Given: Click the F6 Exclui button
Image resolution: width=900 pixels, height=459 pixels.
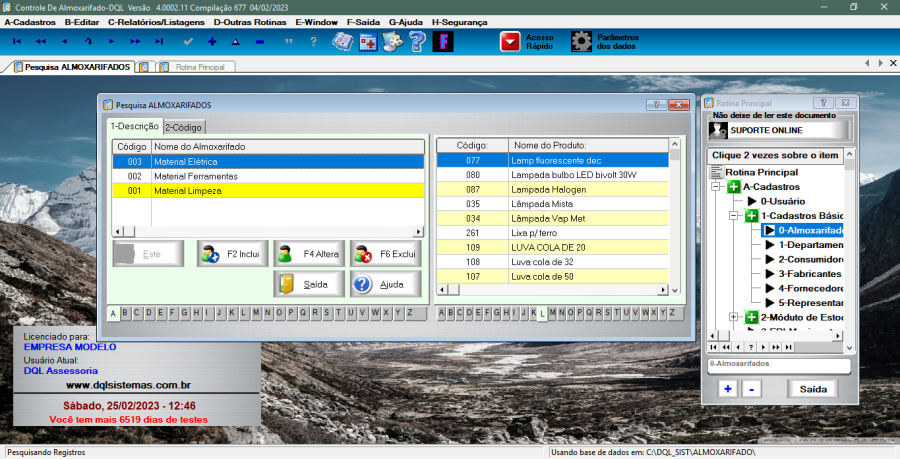Looking at the screenshot, I should tap(385, 254).
